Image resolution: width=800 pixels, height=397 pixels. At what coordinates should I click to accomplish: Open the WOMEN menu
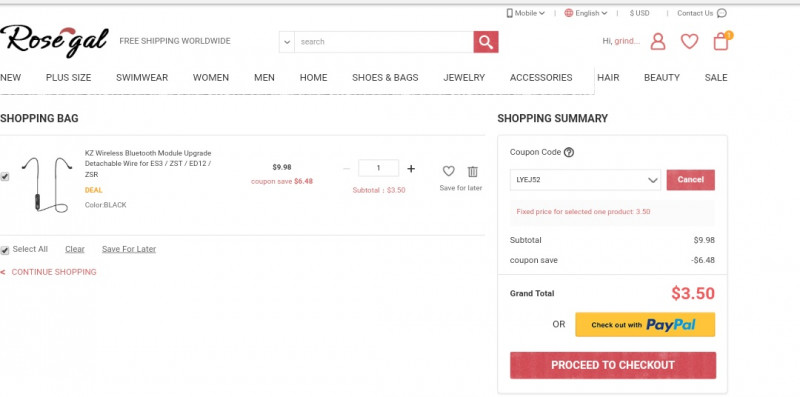[x=211, y=78]
